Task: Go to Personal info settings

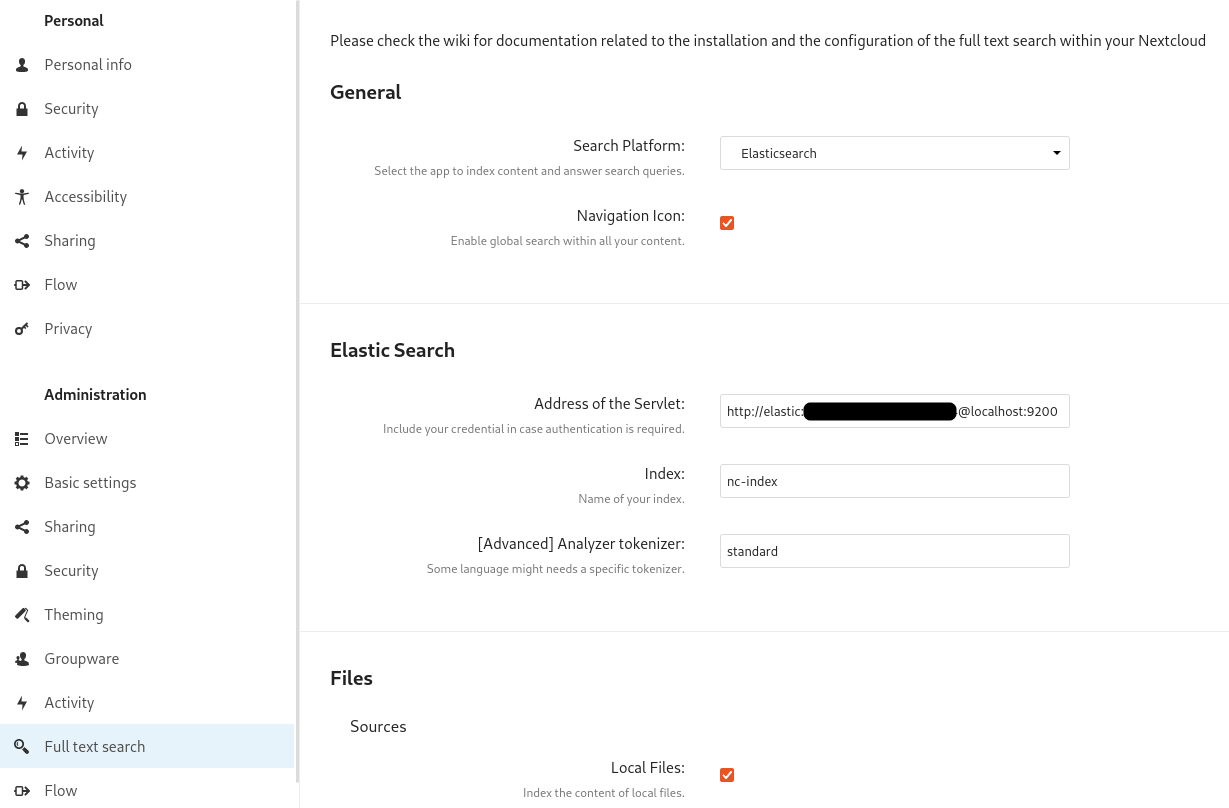Action: pyautogui.click(x=87, y=64)
